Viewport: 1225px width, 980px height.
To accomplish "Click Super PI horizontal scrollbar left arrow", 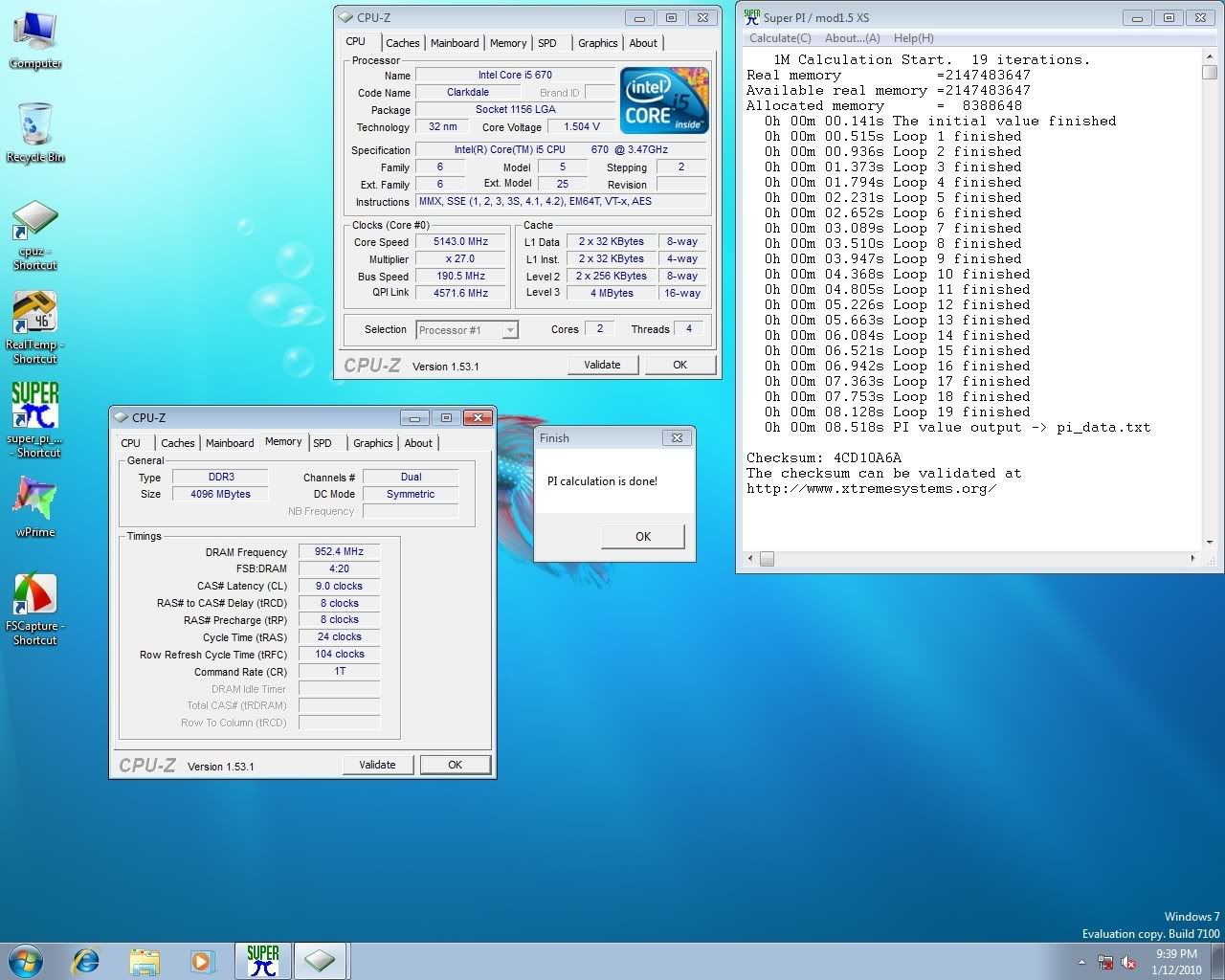I will point(750,558).
